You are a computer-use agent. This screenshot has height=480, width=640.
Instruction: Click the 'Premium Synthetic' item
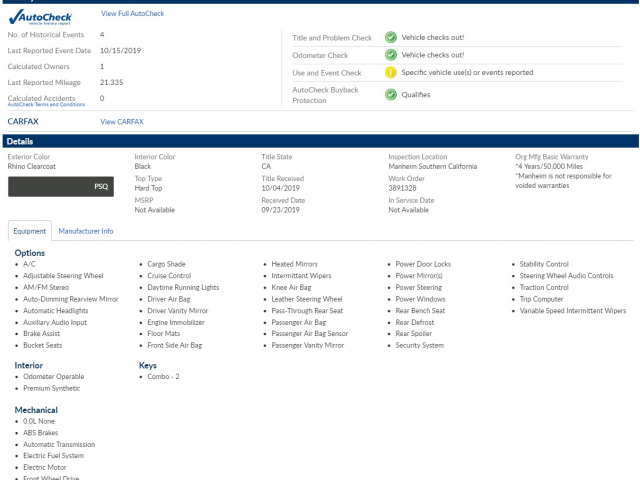[x=51, y=389]
